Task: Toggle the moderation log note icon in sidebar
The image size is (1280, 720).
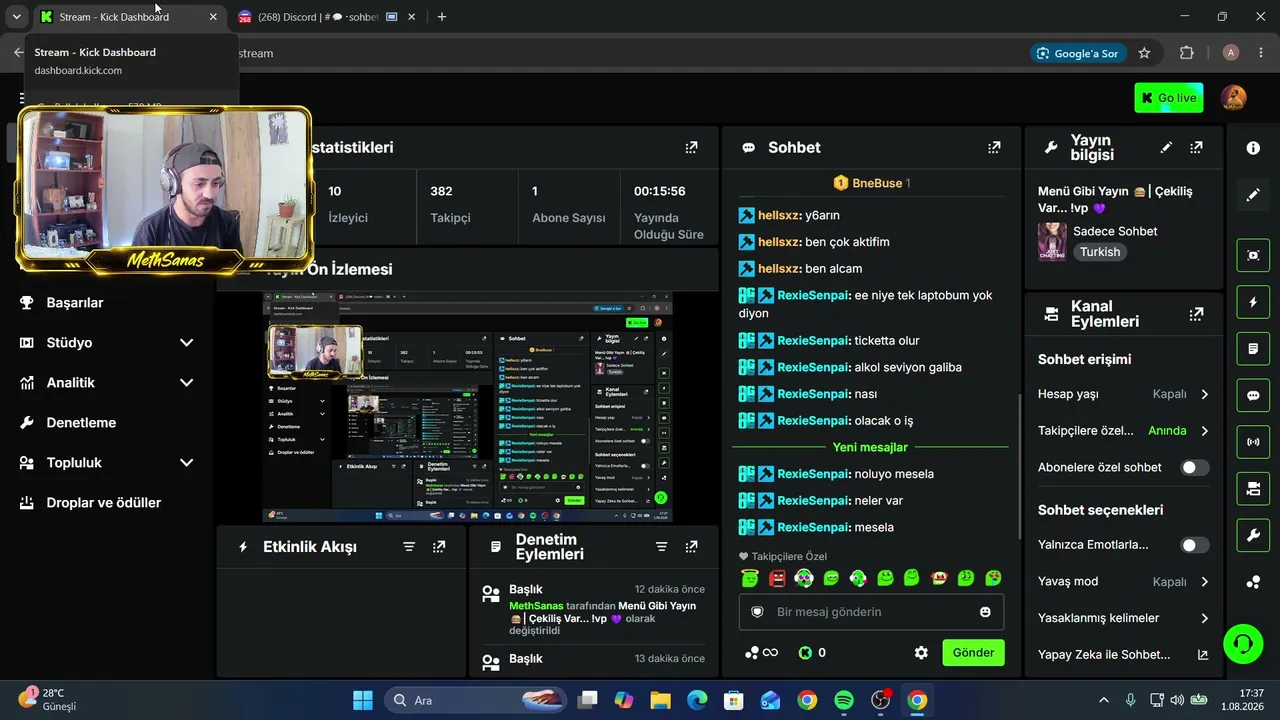Action: (x=1253, y=349)
